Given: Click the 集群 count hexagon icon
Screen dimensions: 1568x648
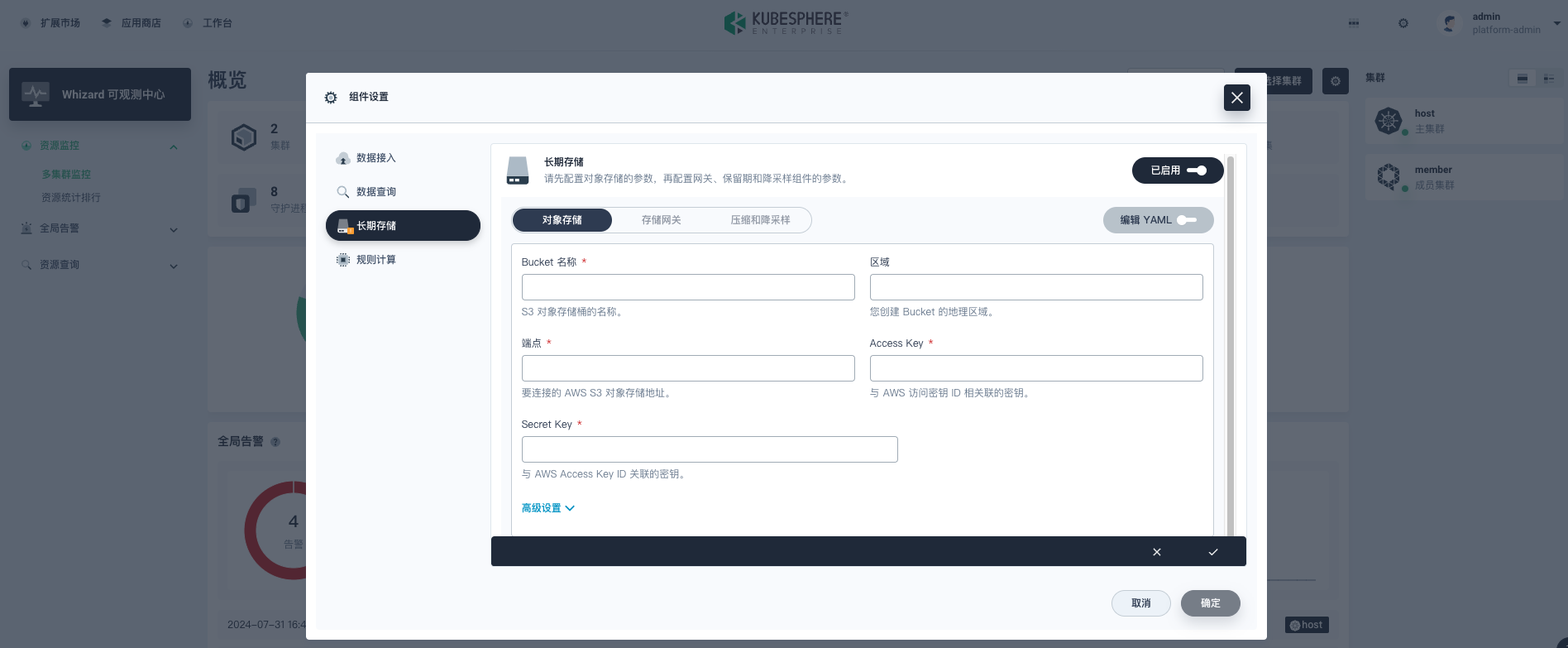Looking at the screenshot, I should coord(244,137).
